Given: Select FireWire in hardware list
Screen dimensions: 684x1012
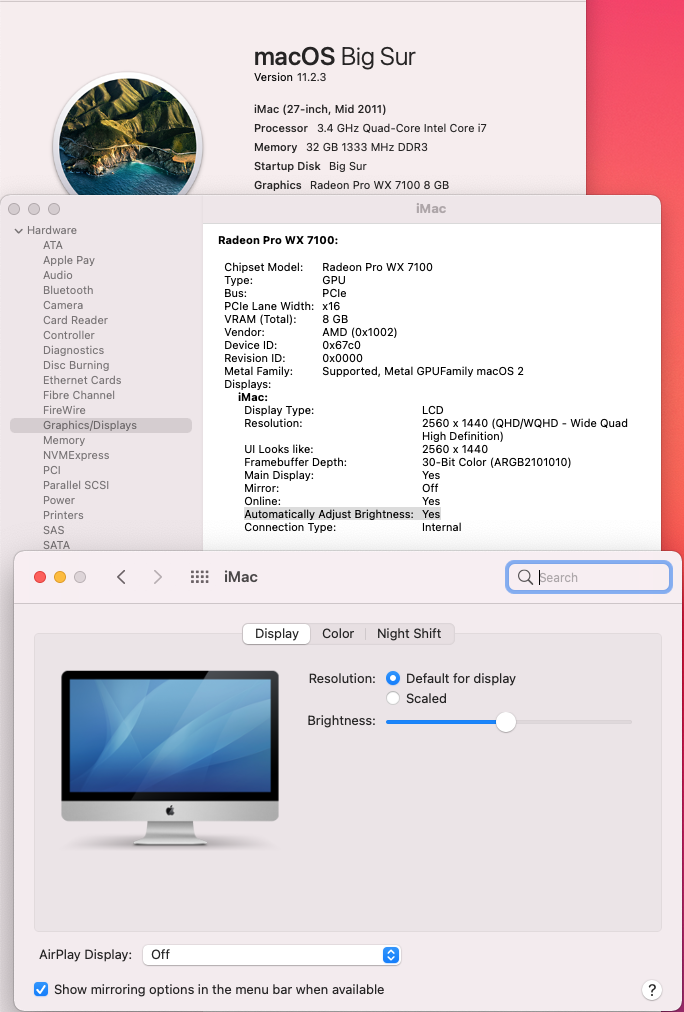Looking at the screenshot, I should (x=64, y=410).
